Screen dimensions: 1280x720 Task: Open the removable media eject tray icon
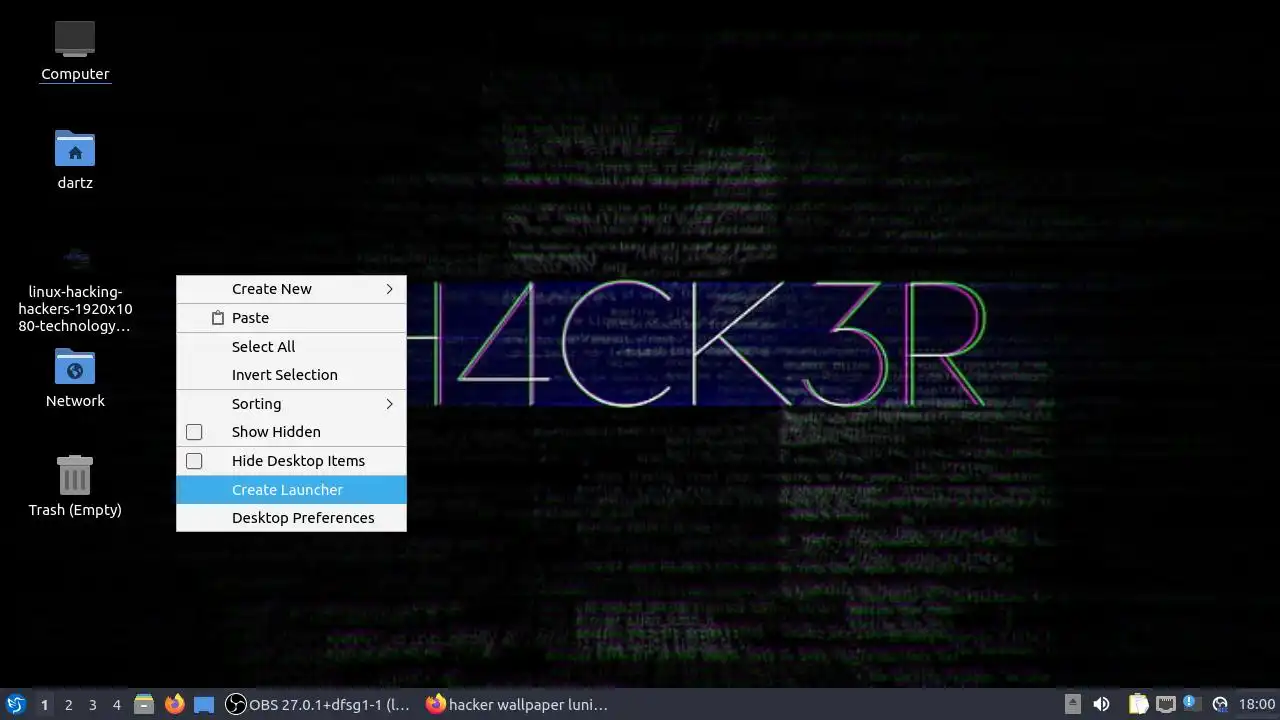tap(1072, 704)
